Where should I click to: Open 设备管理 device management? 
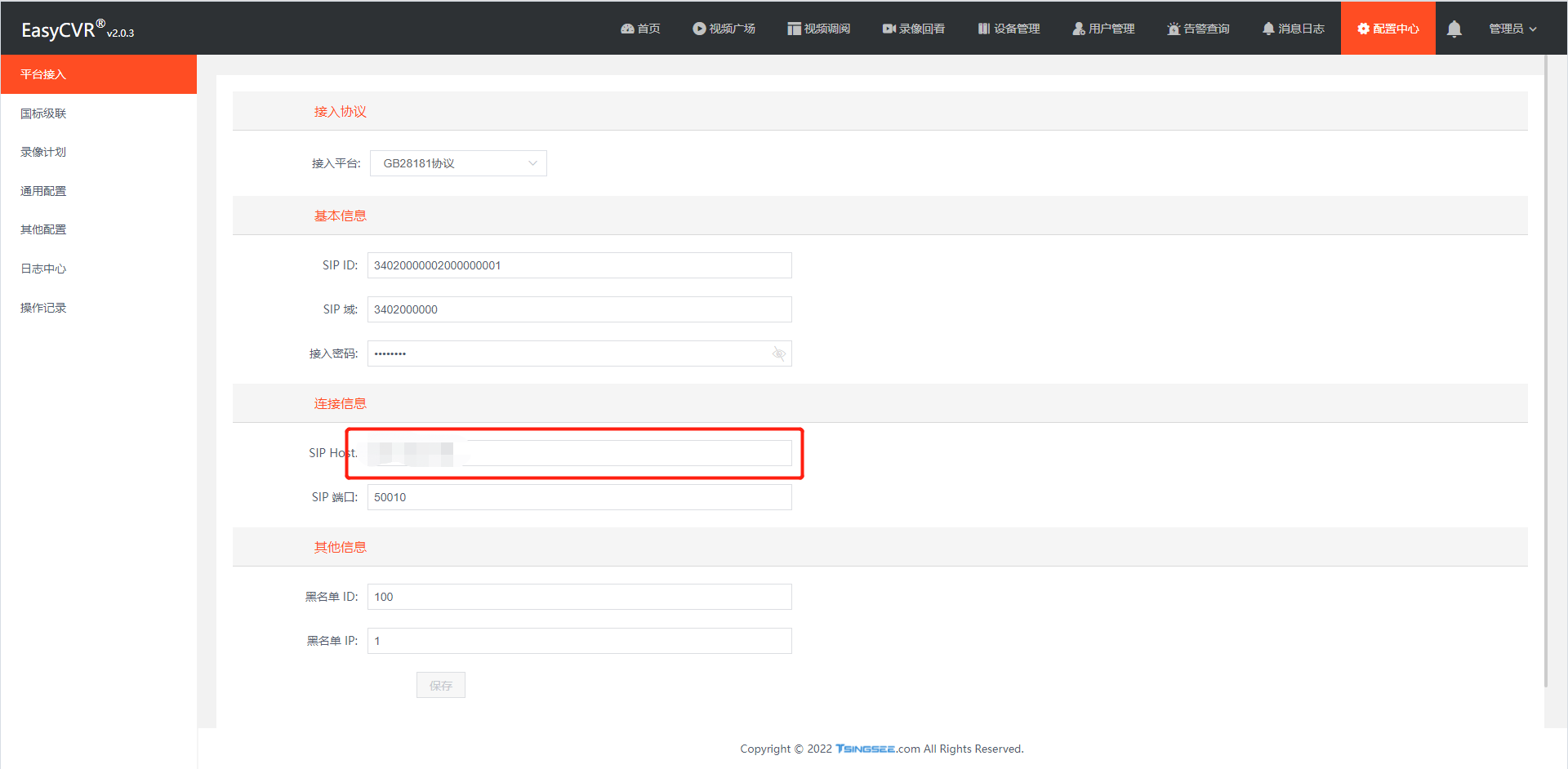point(1009,29)
